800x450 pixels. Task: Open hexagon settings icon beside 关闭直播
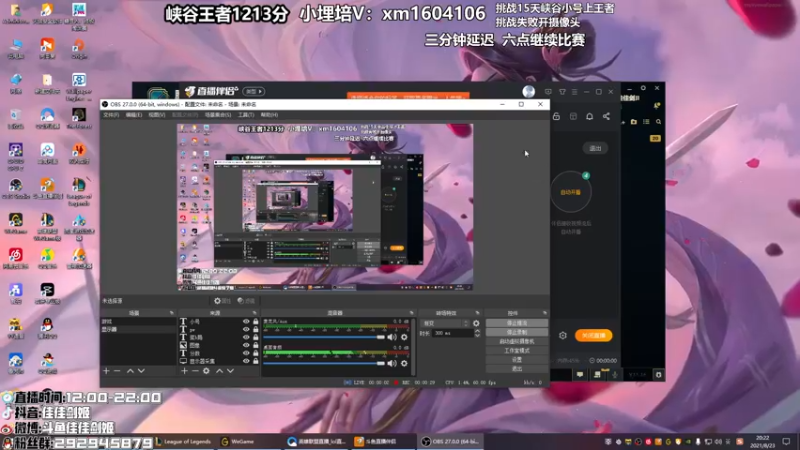(563, 335)
